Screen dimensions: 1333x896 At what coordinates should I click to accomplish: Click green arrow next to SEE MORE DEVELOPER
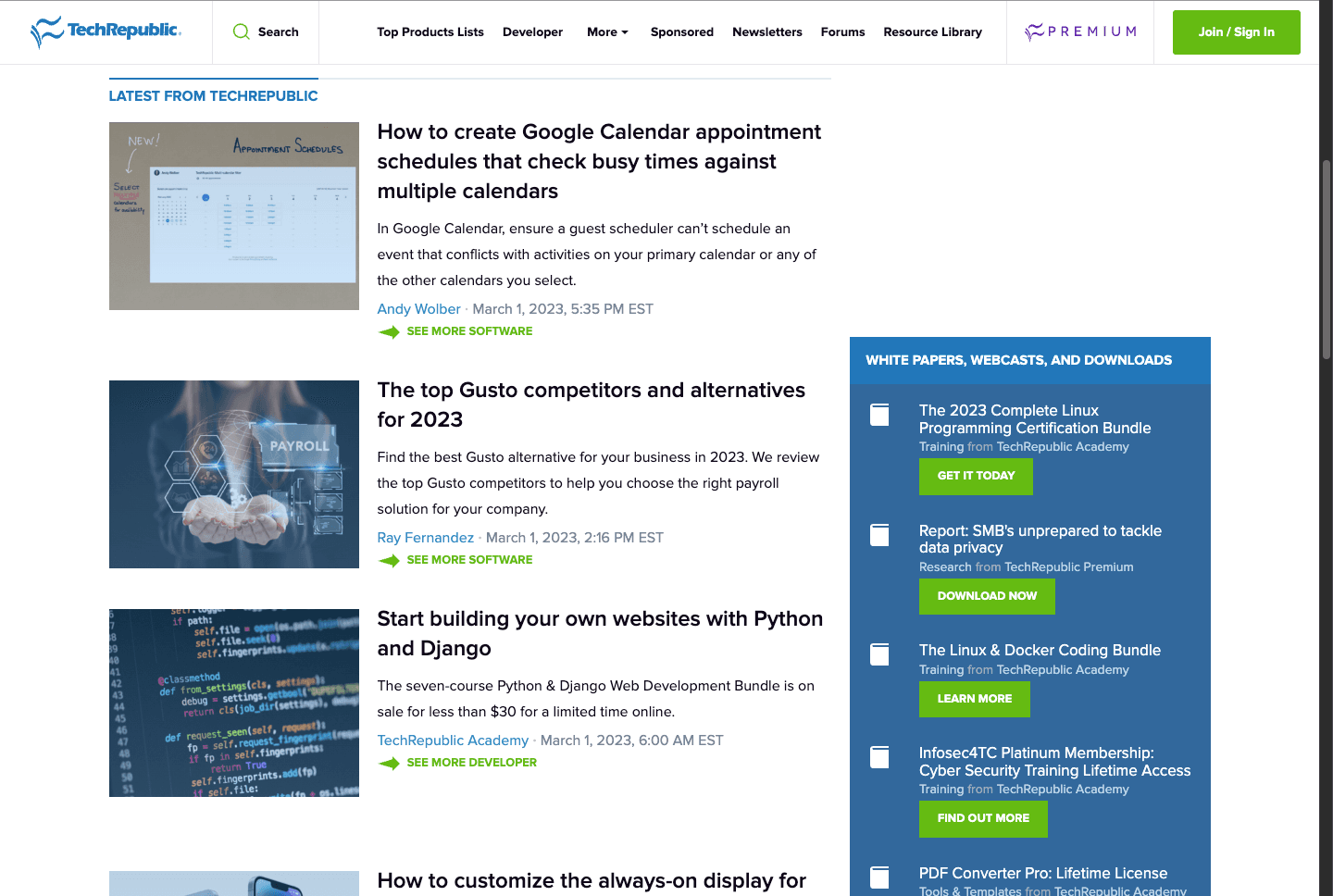(x=389, y=763)
